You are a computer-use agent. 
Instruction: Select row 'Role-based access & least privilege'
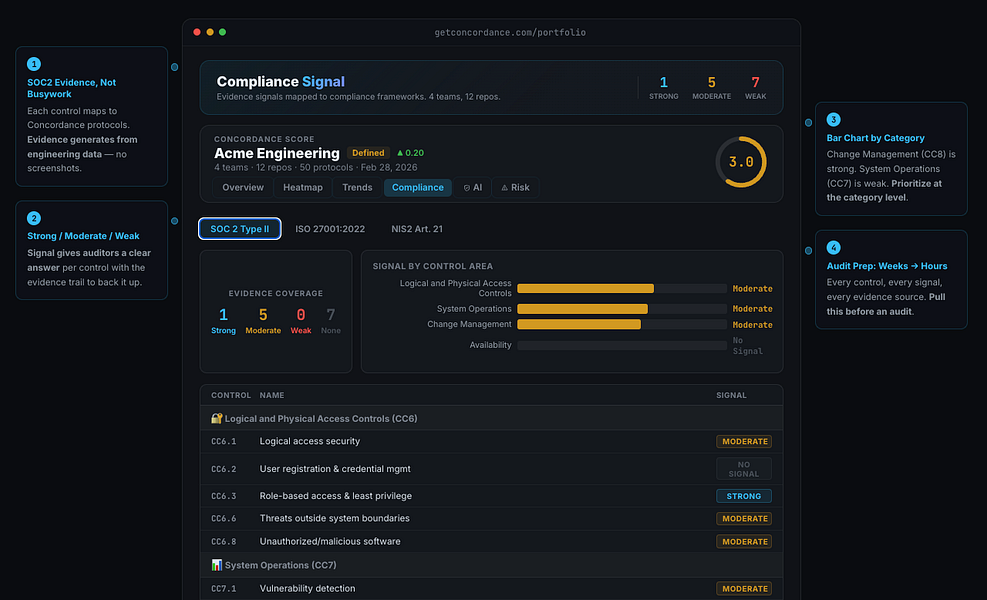[492, 496]
